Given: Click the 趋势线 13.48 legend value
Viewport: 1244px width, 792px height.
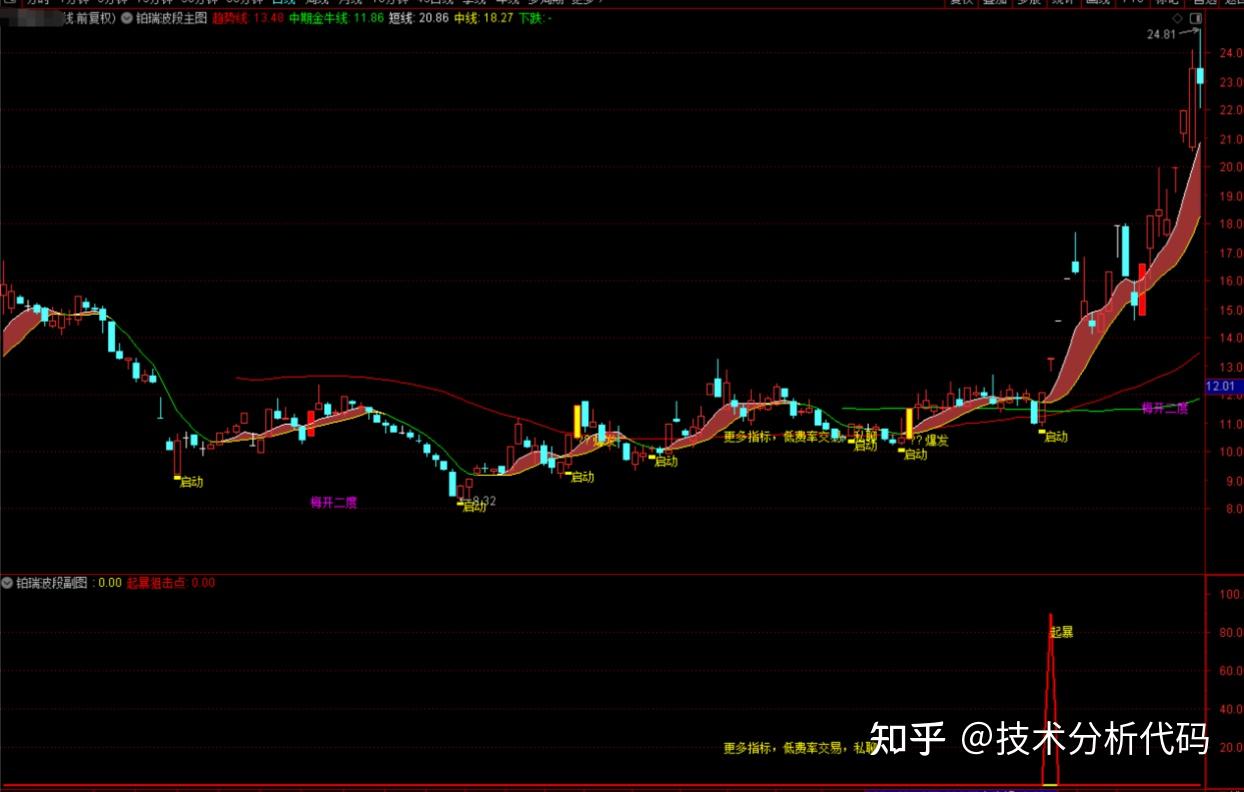Looking at the screenshot, I should (247, 18).
